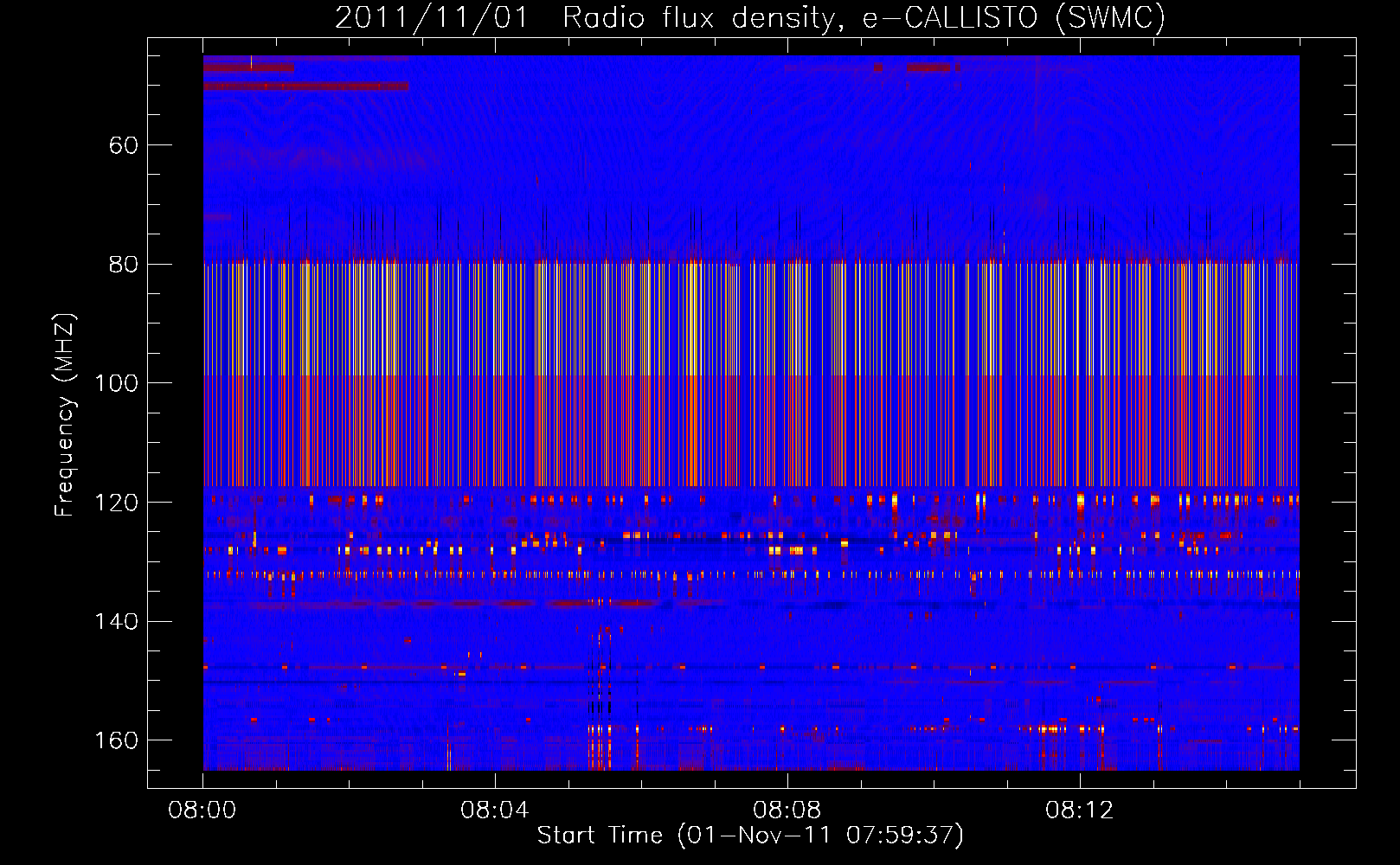Click the 'Start Time (01-Nov-11 07:59:37)' label
The height and width of the screenshot is (865, 1400).
[750, 836]
